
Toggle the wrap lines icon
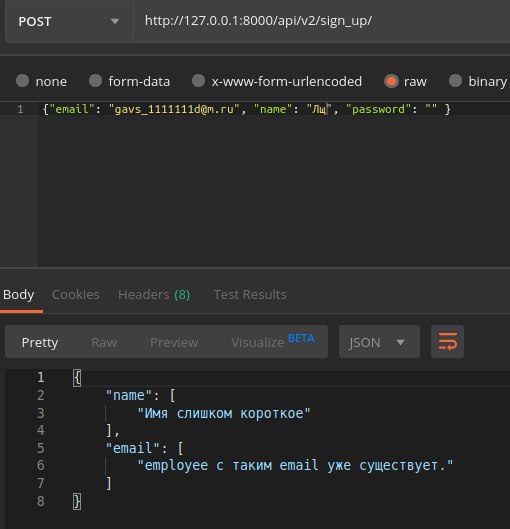point(447,342)
